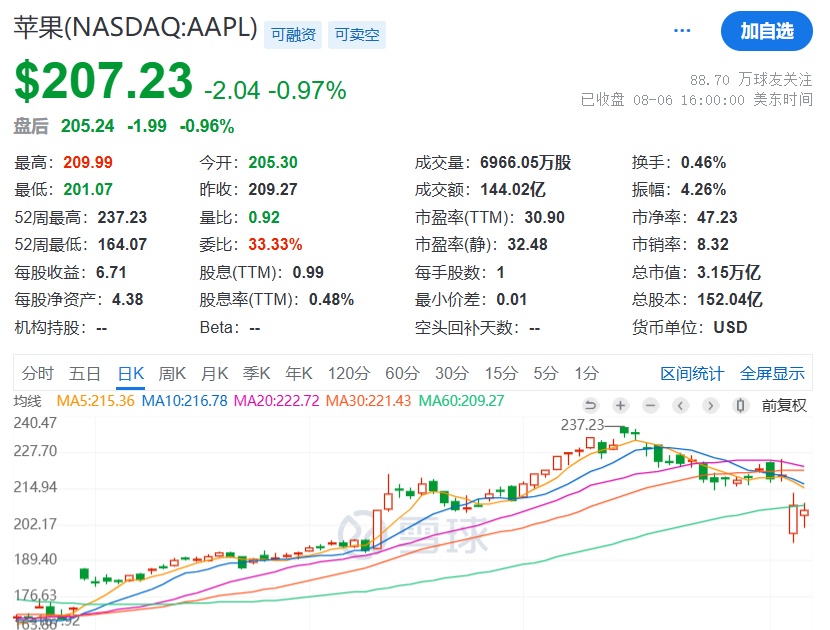Toggle the candlestick style icon

pos(740,405)
